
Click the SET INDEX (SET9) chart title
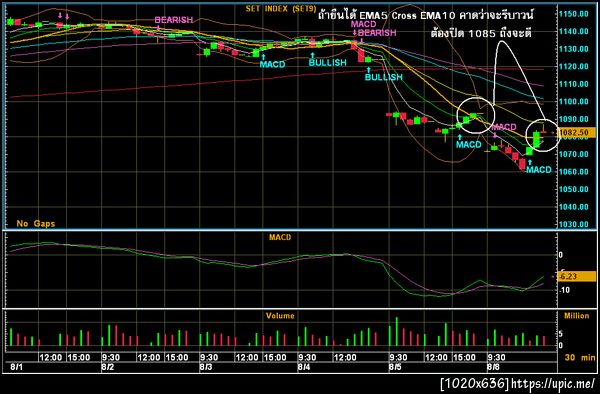pos(280,9)
